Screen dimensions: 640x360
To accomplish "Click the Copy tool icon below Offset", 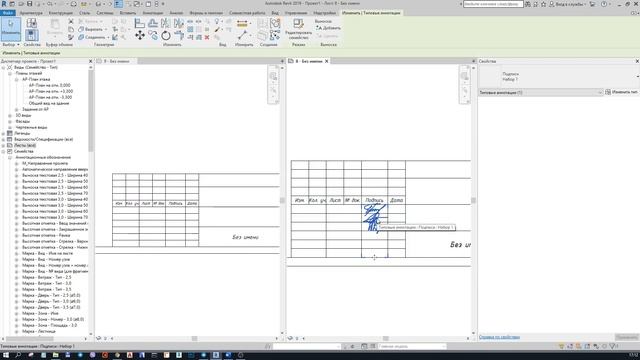I will 153,36.
